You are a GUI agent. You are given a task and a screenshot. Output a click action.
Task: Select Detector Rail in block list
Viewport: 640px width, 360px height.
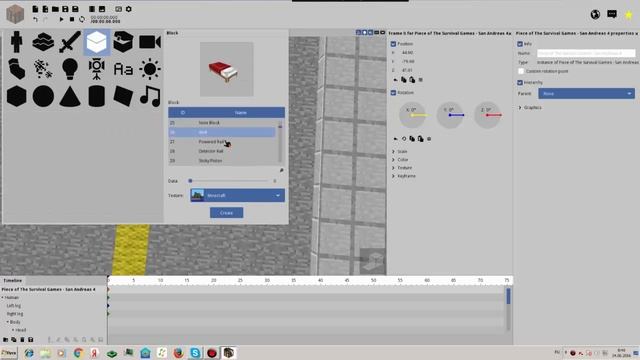click(x=222, y=151)
